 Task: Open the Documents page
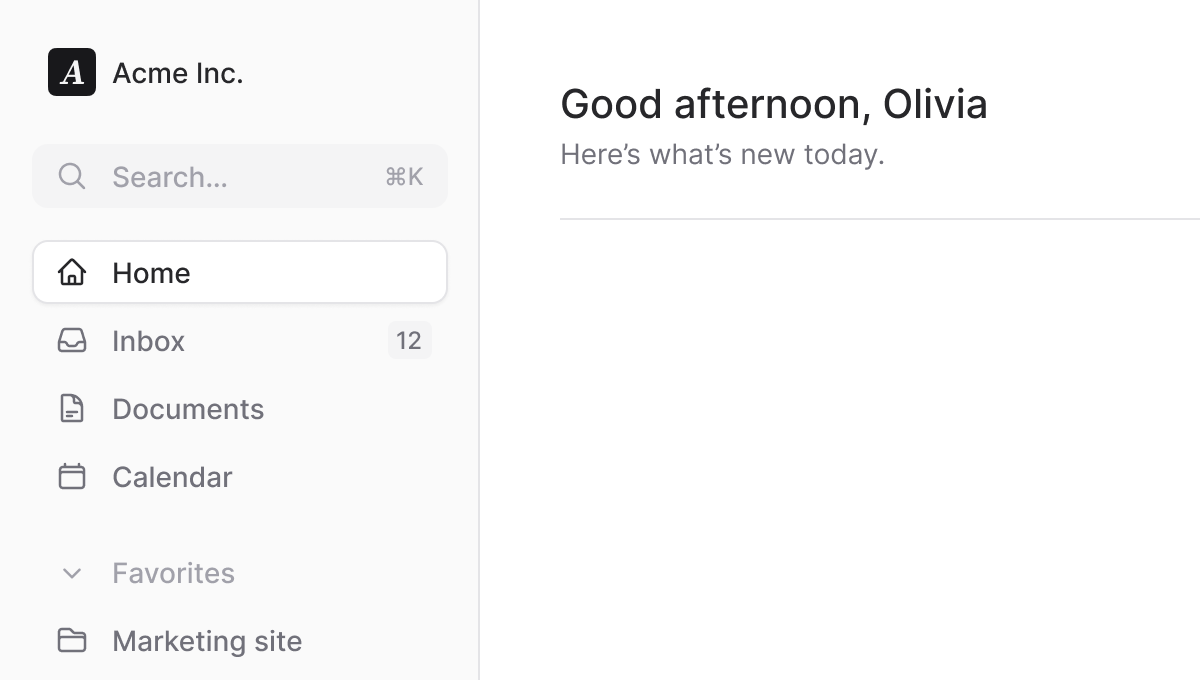pyautogui.click(x=188, y=409)
